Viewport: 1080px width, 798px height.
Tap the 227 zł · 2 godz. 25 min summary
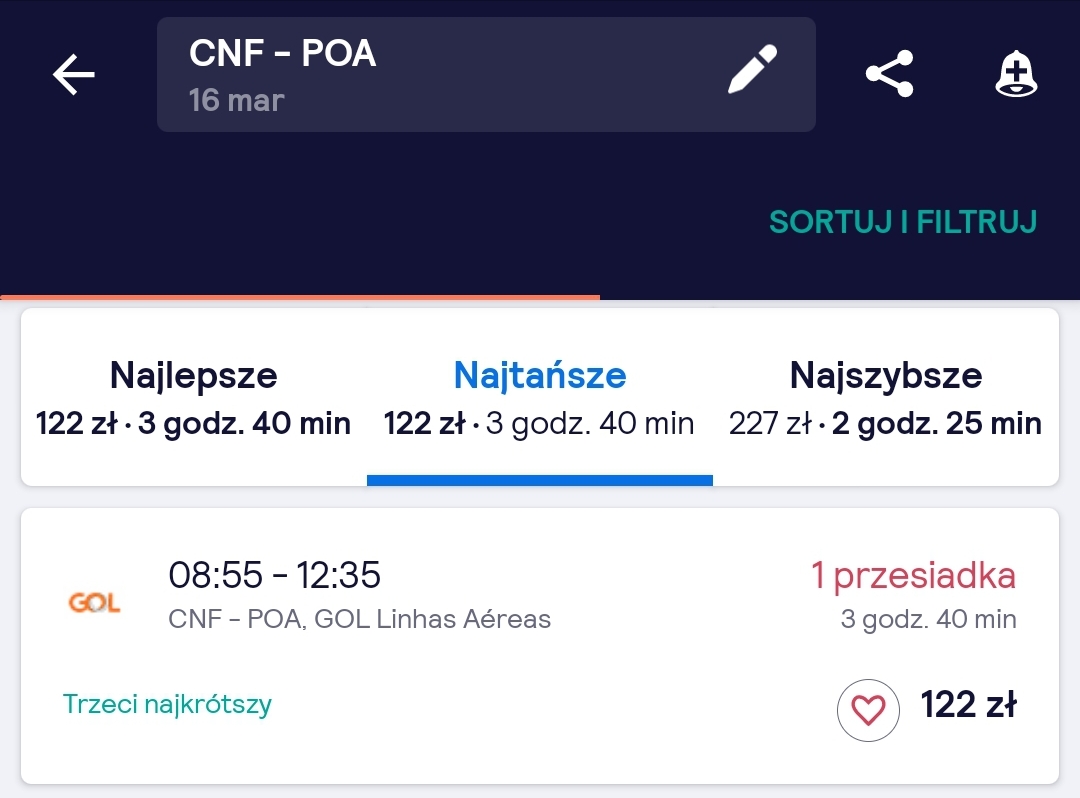pyautogui.click(x=886, y=423)
